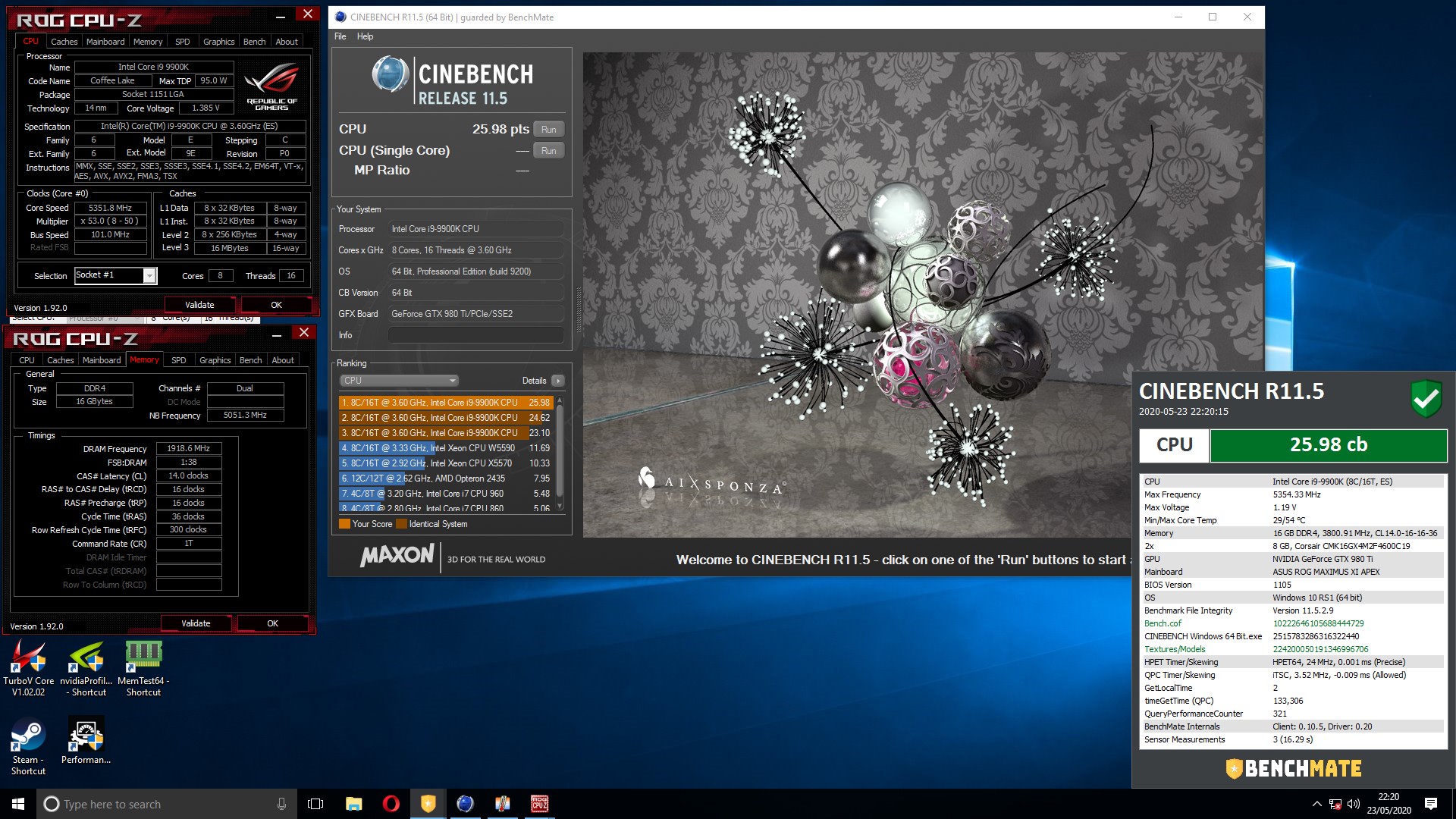Open the notification center icon
The height and width of the screenshot is (819, 1456).
1431,804
